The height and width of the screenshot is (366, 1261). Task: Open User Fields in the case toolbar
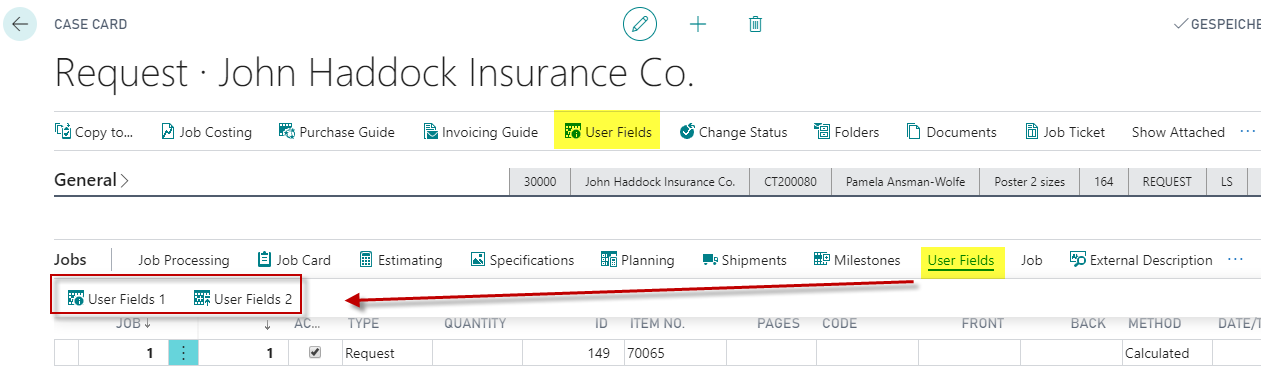(x=608, y=131)
